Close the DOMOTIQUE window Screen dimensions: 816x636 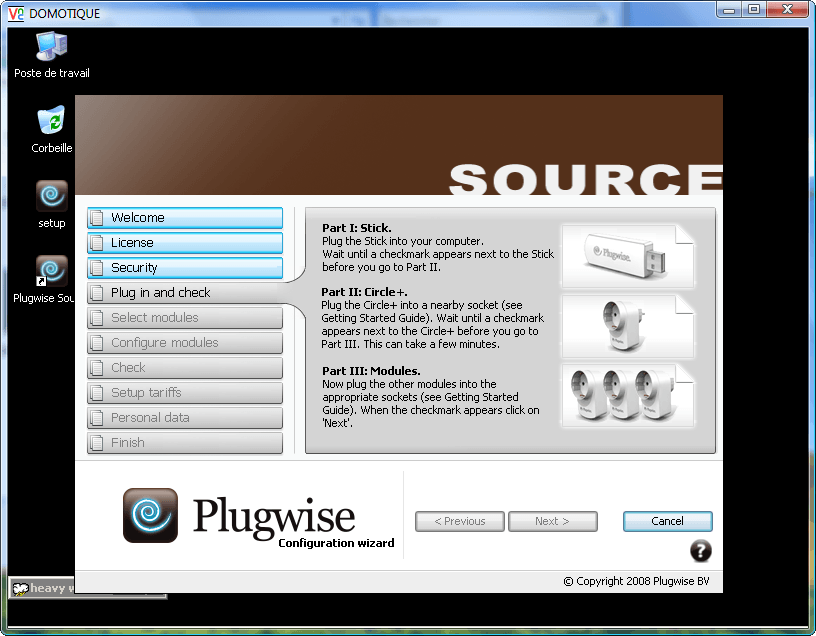(x=787, y=10)
